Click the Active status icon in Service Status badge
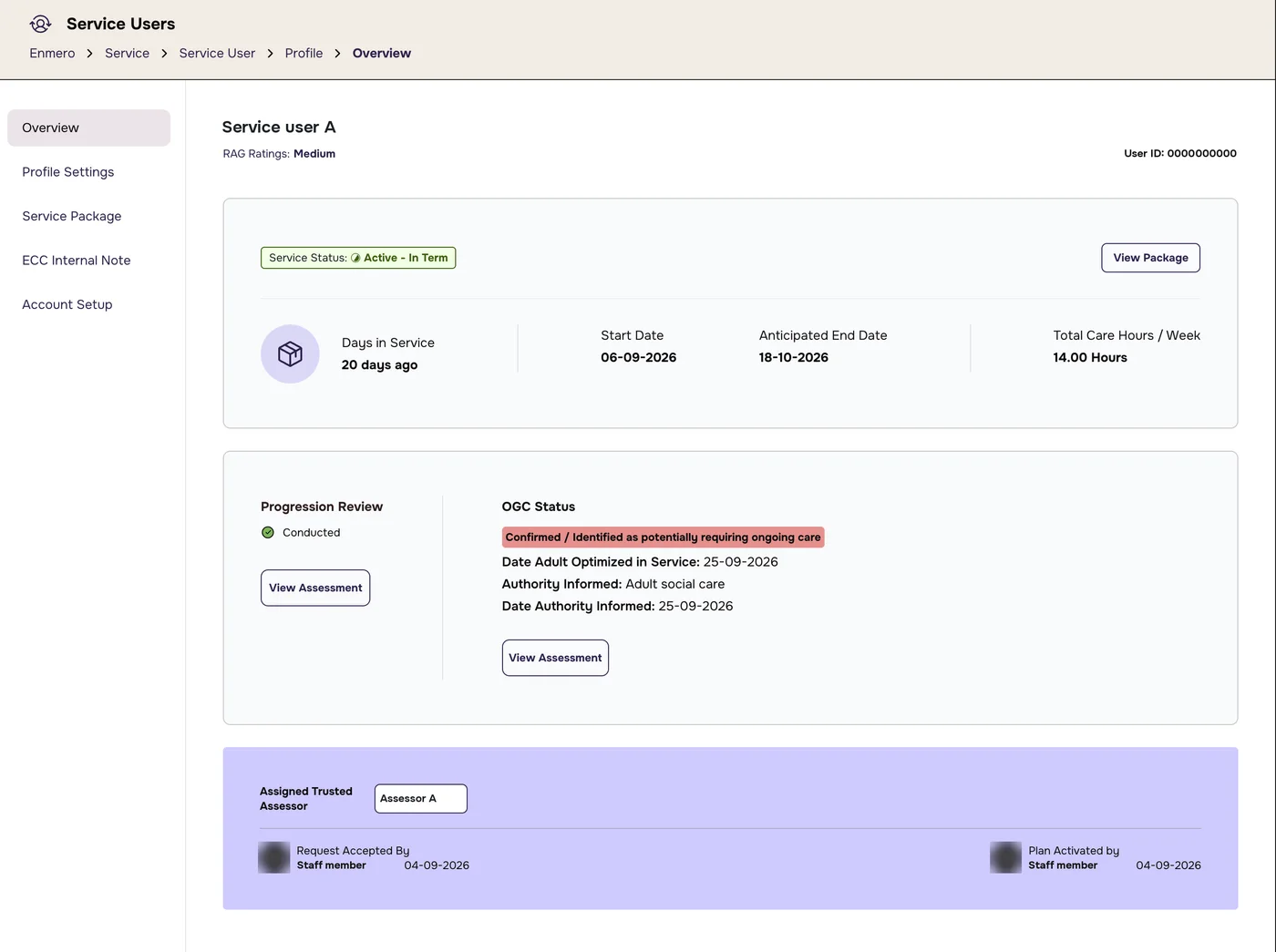Screen dimensions: 1276x952 tap(355, 258)
